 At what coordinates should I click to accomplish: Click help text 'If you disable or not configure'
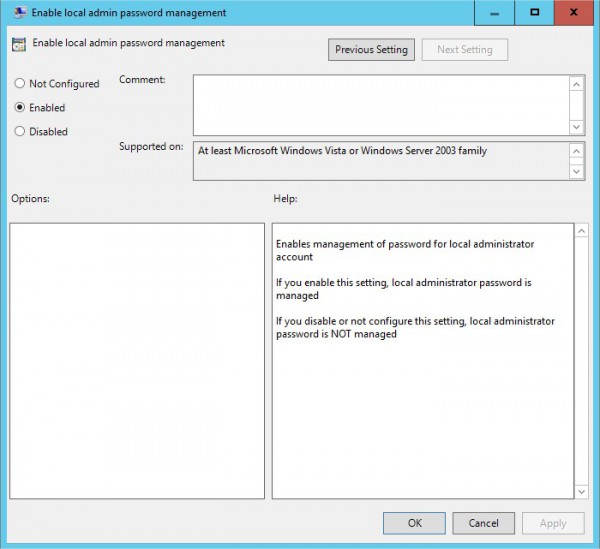pos(415,327)
